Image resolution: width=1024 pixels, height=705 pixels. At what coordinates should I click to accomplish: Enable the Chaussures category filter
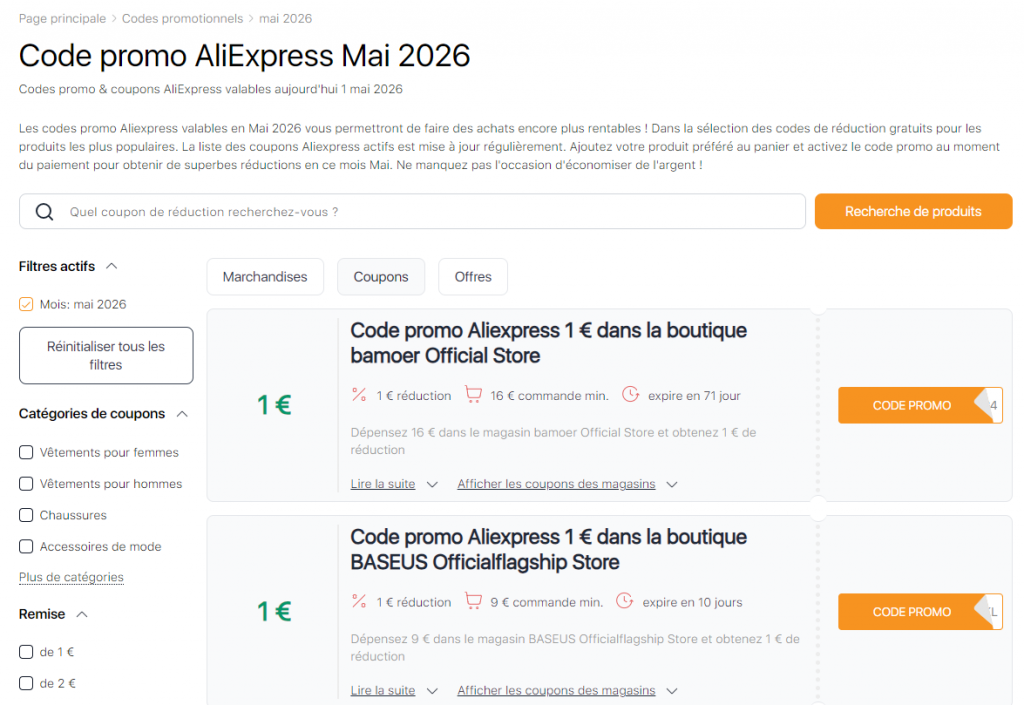click(26, 515)
